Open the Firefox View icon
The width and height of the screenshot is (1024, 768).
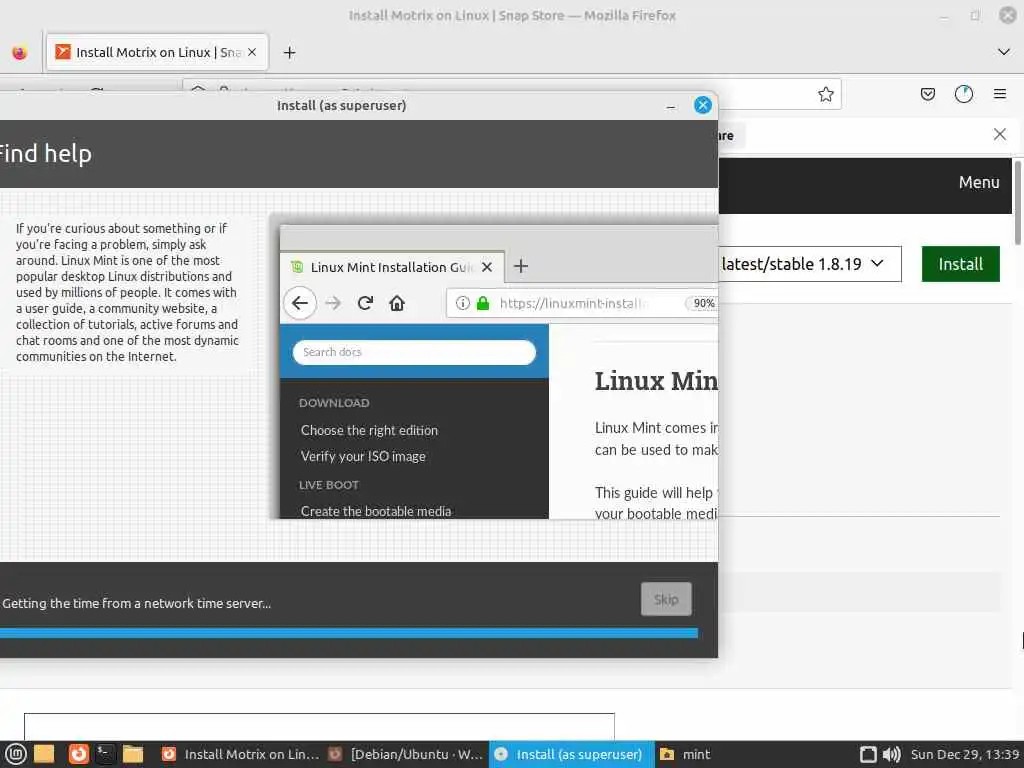tap(20, 52)
